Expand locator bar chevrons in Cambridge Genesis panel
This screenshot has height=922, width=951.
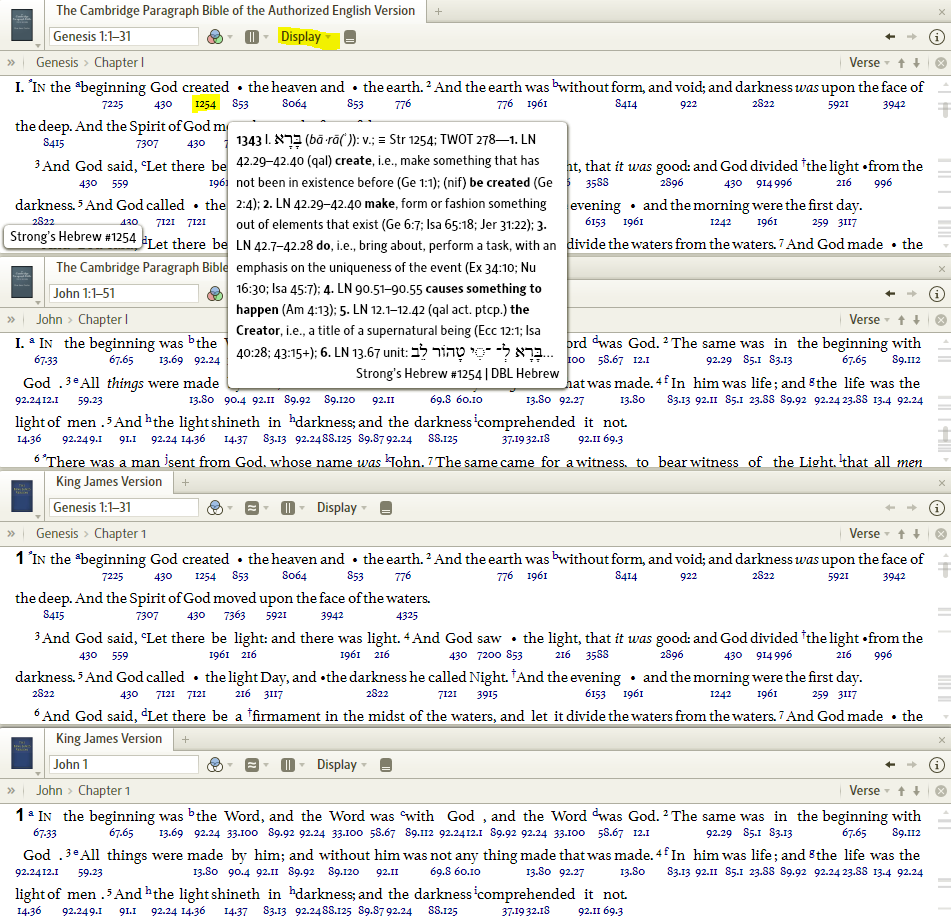11,62
